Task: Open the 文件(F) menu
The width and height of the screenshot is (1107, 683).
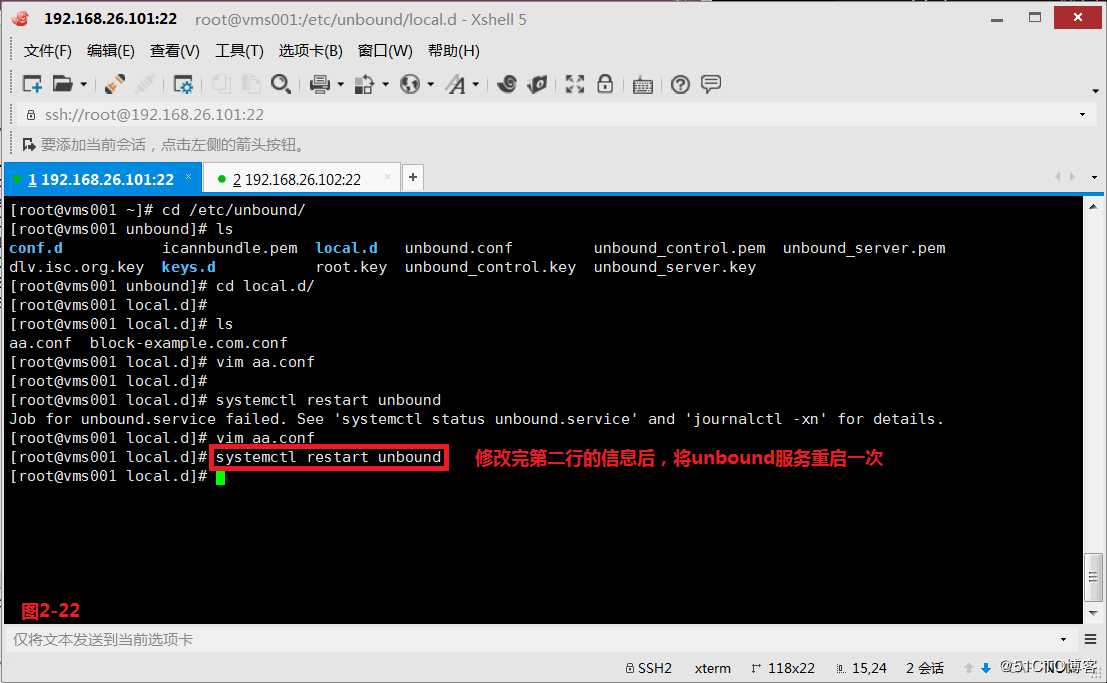Action: [x=47, y=51]
